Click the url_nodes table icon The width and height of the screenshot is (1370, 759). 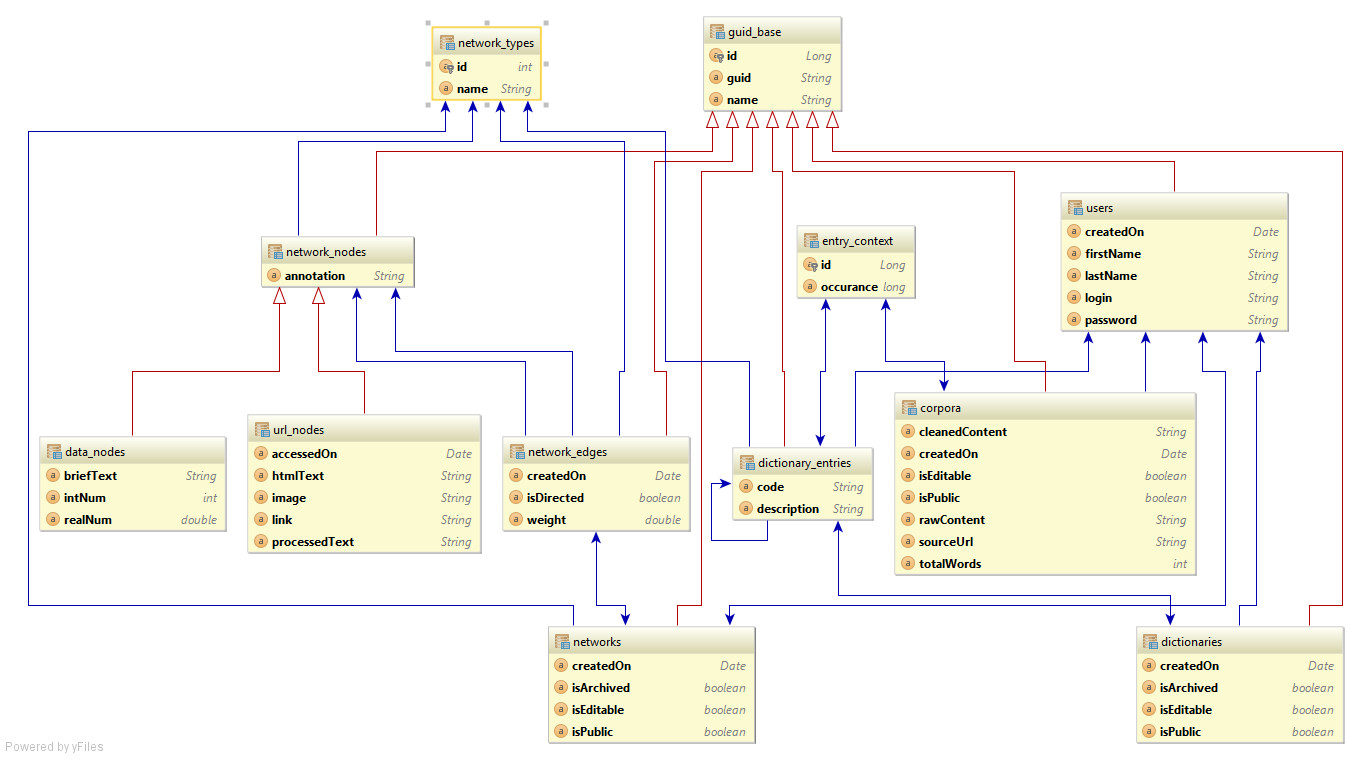[261, 430]
